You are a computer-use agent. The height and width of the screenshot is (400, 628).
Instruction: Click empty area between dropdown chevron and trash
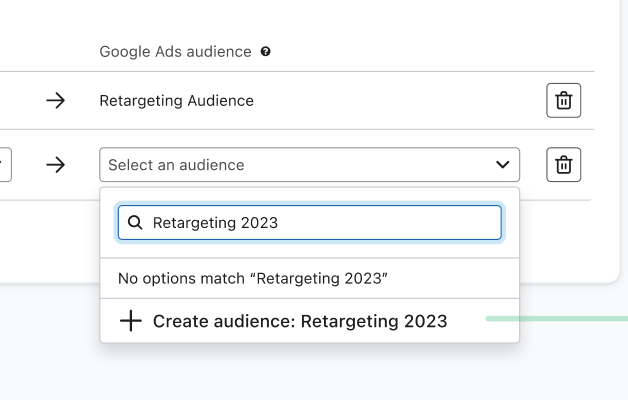coord(533,165)
